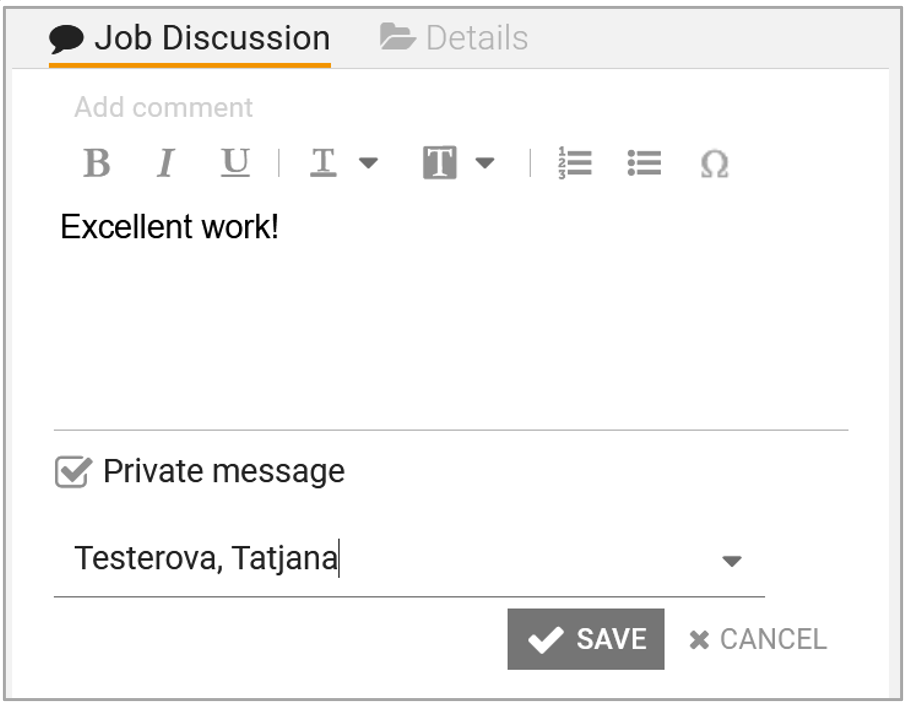Uncheck the Private message checkbox
The image size is (904, 702).
73,472
